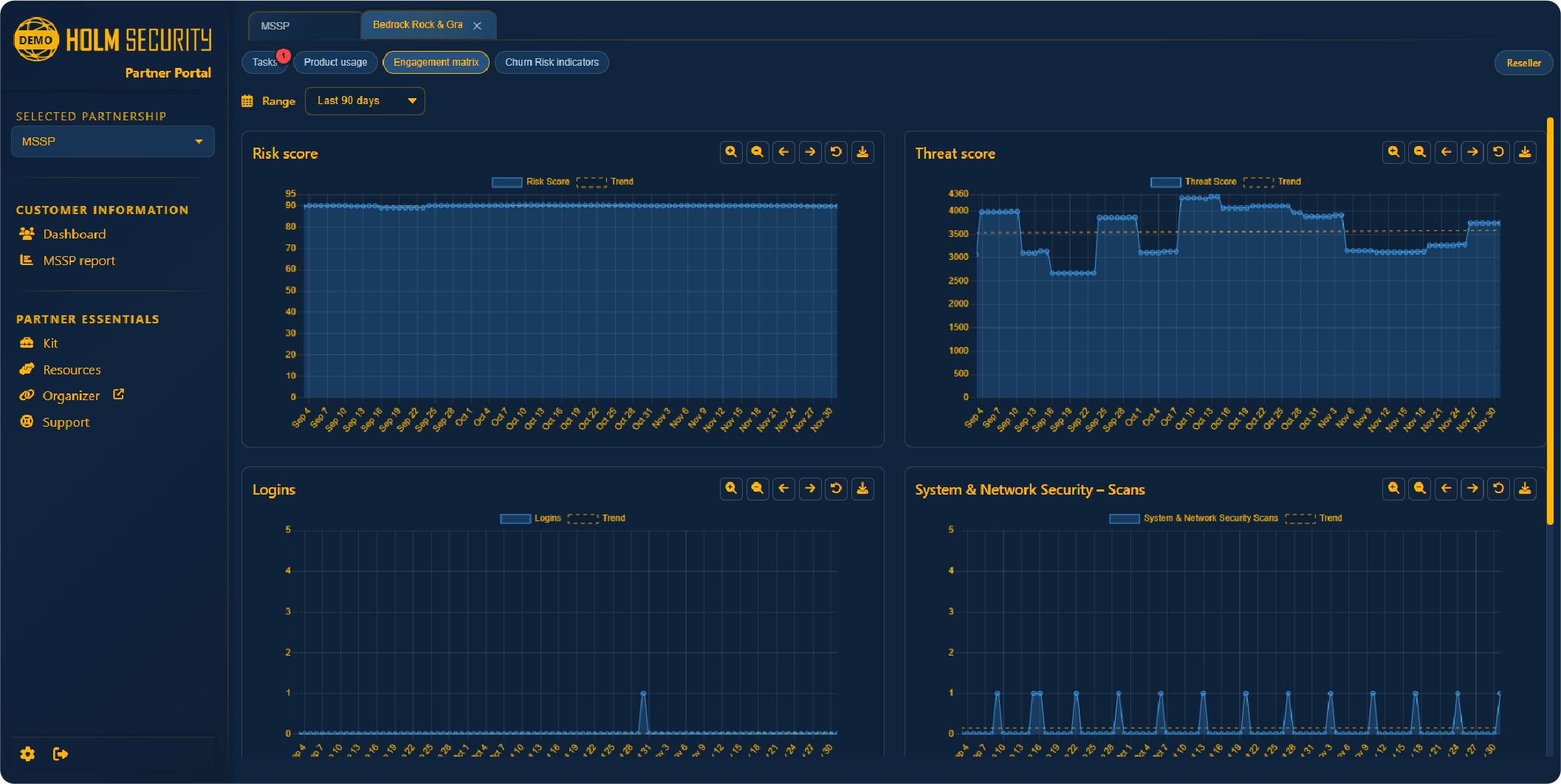This screenshot has width=1561, height=784.
Task: Log out with the sign-out icon
Action: [x=61, y=754]
